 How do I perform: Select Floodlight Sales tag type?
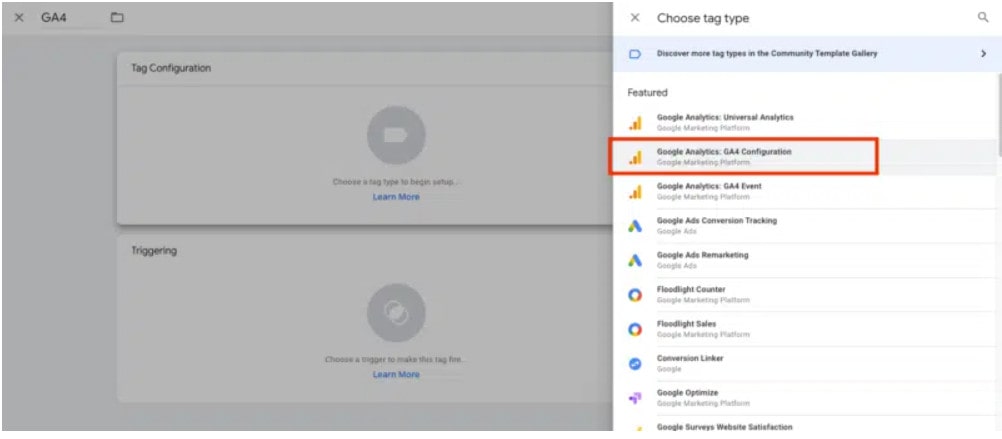tap(807, 329)
